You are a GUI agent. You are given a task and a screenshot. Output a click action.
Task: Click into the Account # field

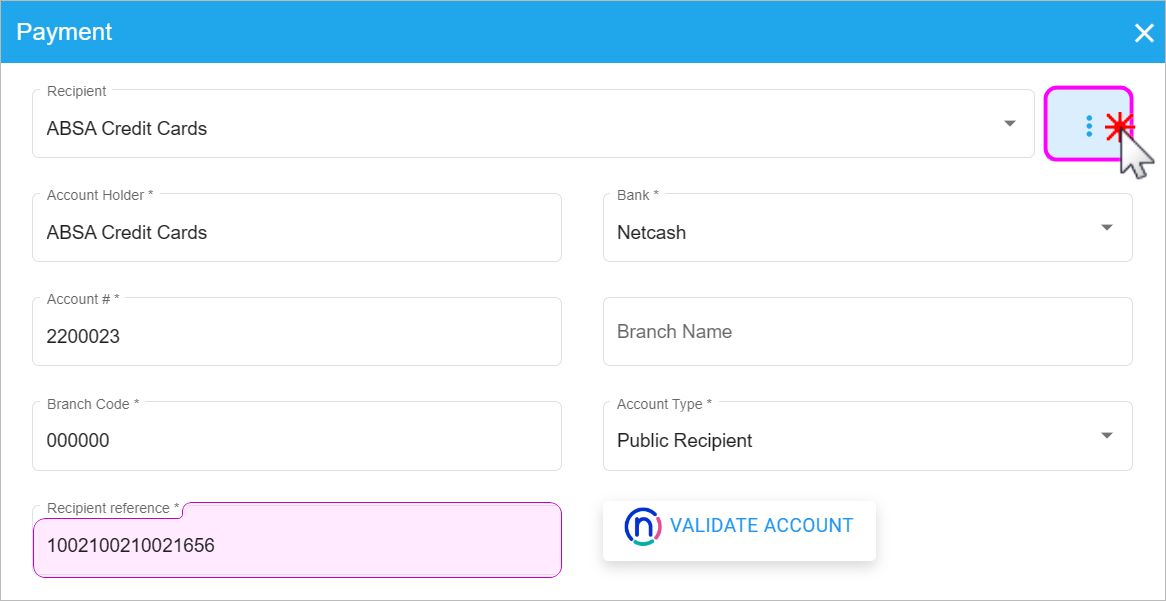click(296, 337)
